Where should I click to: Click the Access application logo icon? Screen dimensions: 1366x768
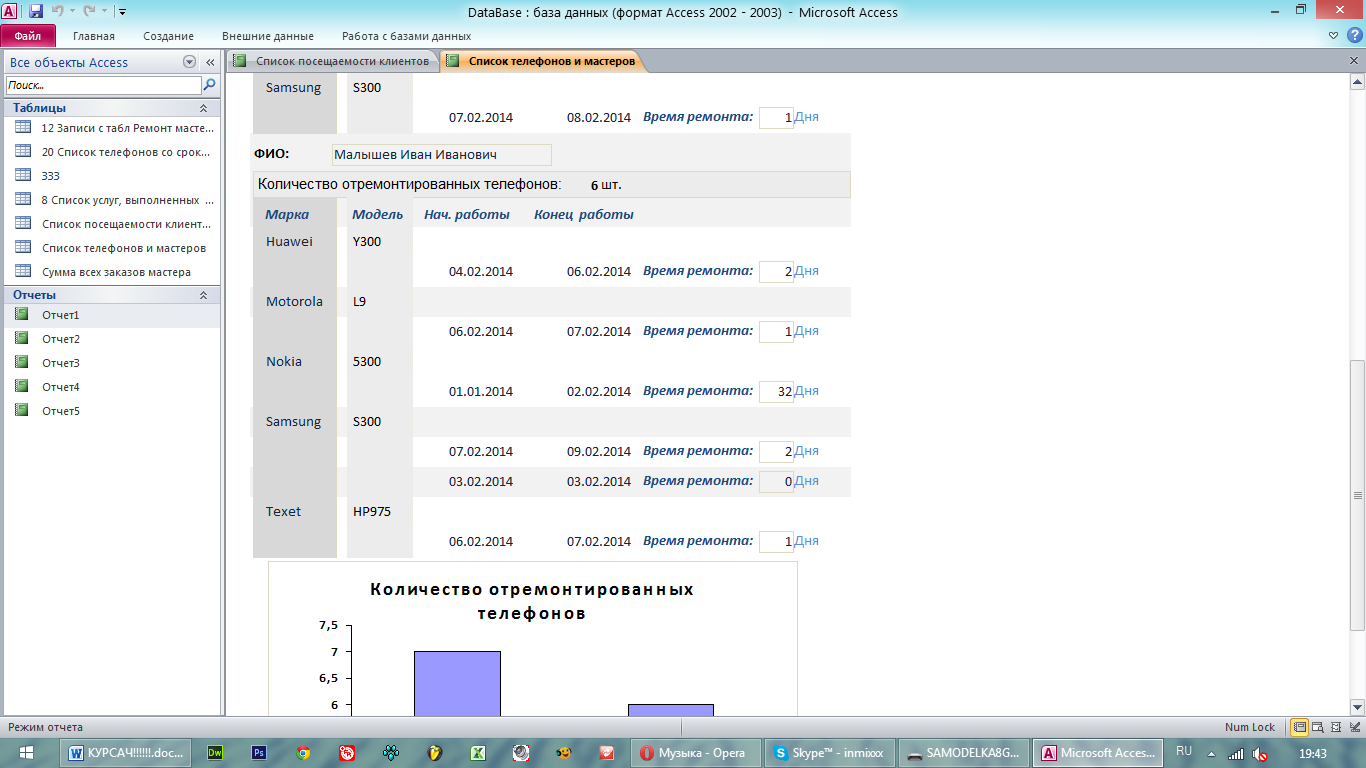point(11,12)
